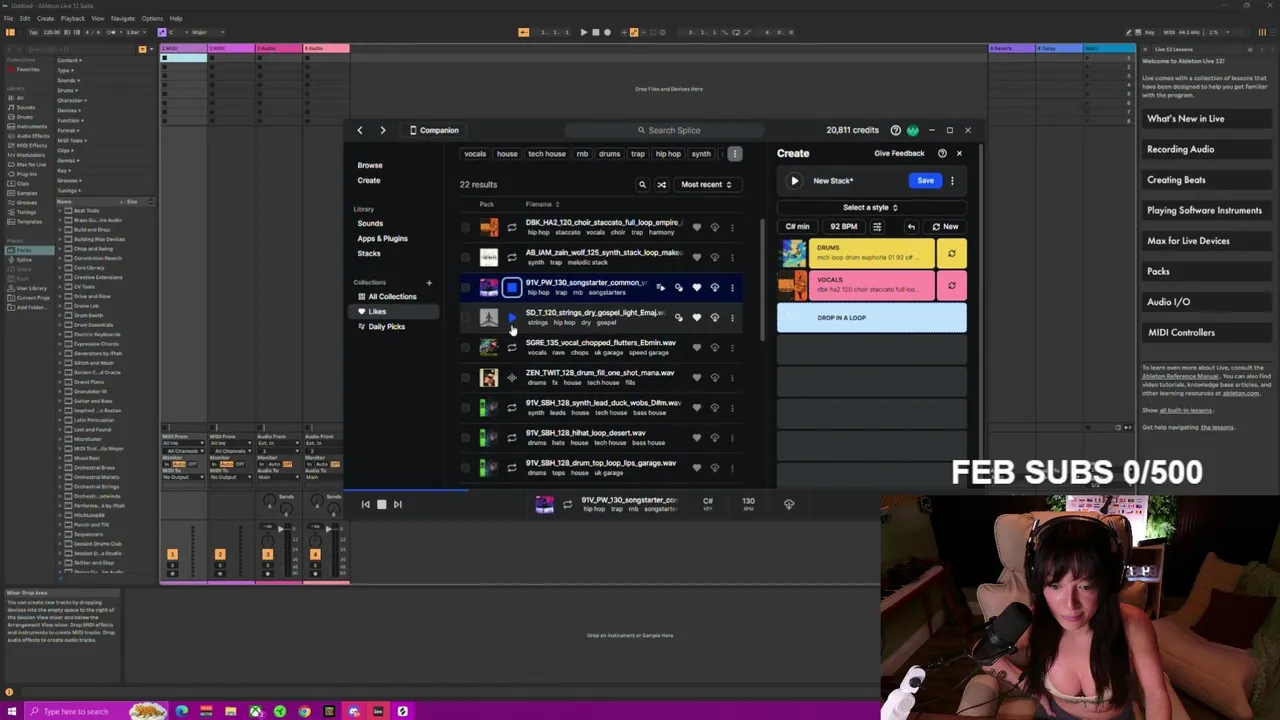Screen dimensions: 1280x720
Task: Expand the Drums filter in Ableton browser
Action: click(x=68, y=90)
